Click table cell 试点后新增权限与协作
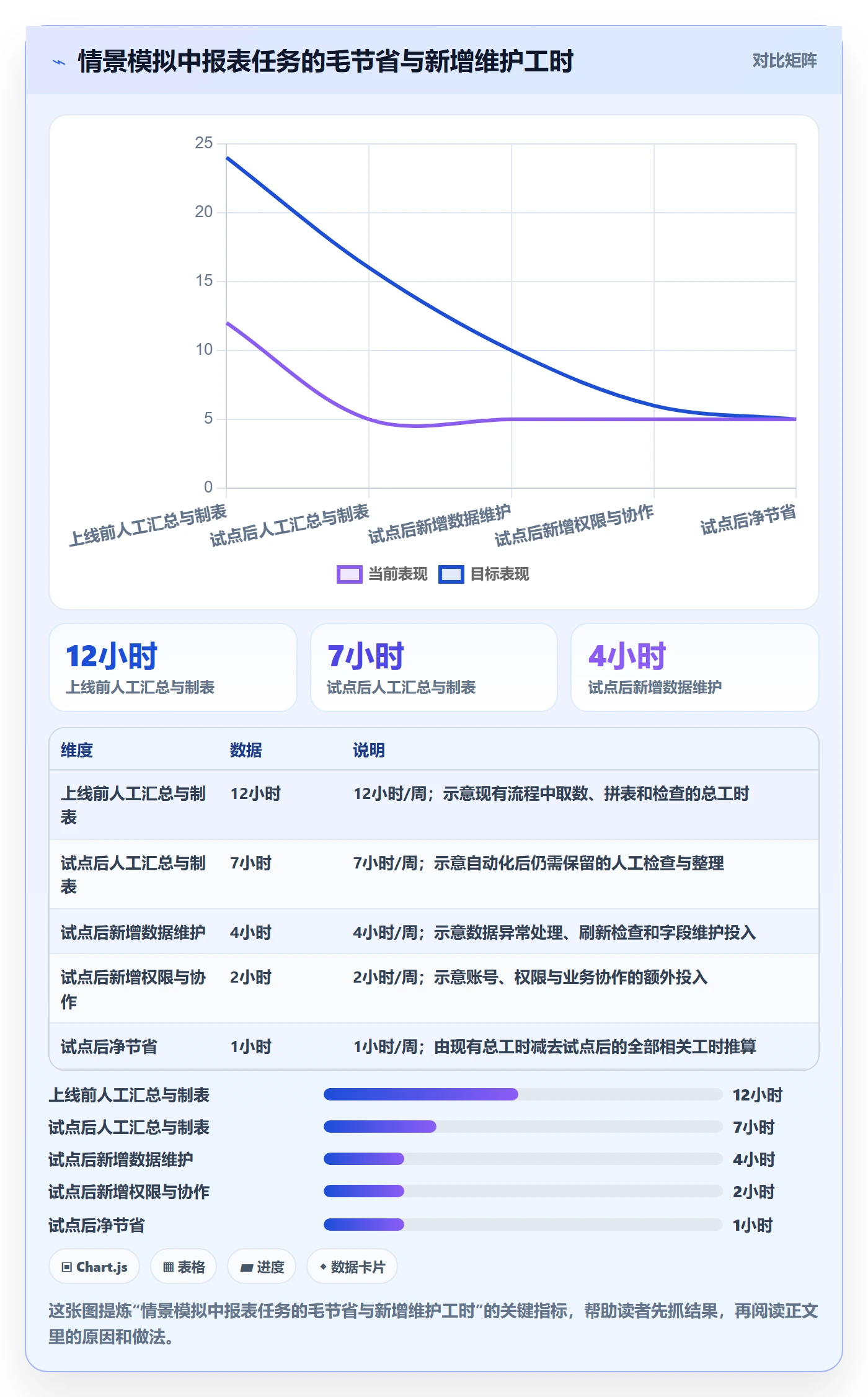This screenshot has width=868, height=1397. [133, 989]
